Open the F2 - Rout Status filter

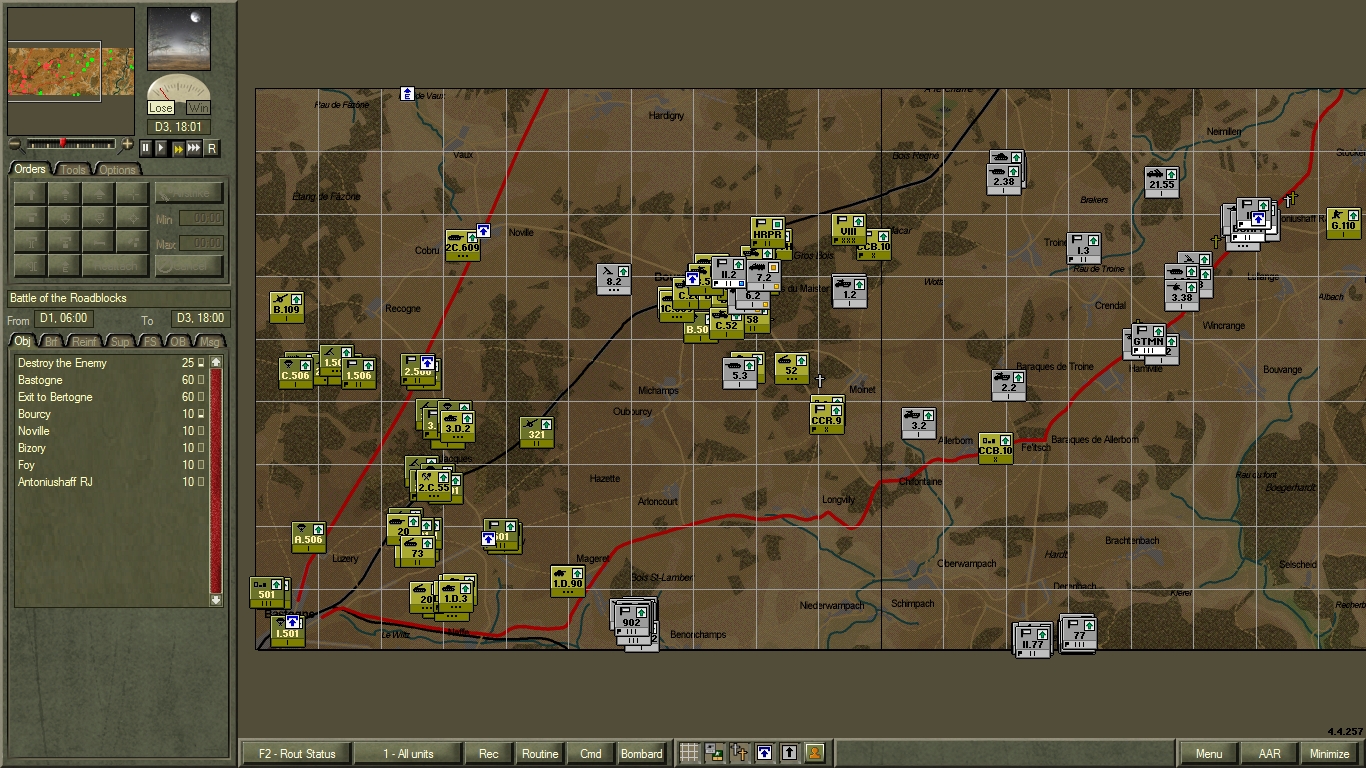(297, 753)
